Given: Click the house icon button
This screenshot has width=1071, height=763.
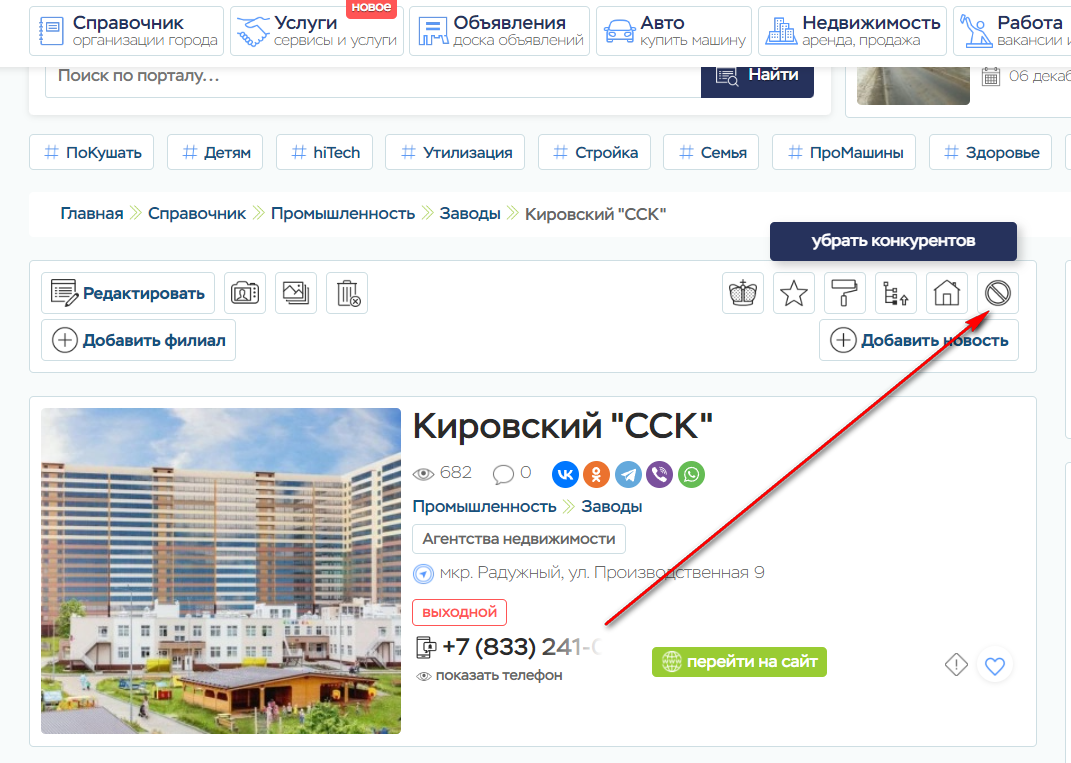Looking at the screenshot, I should click(x=947, y=293).
